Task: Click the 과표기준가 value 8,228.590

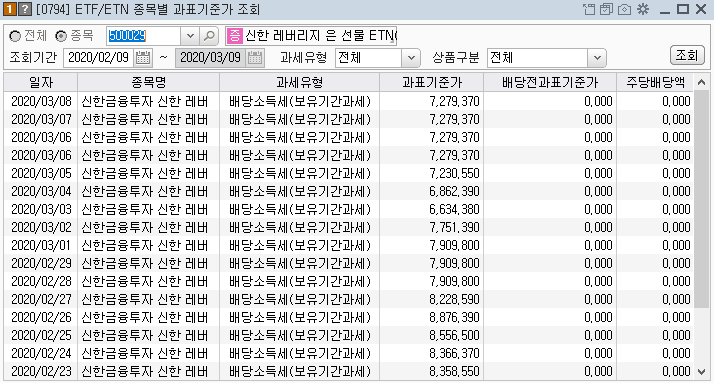Action: tap(454, 299)
